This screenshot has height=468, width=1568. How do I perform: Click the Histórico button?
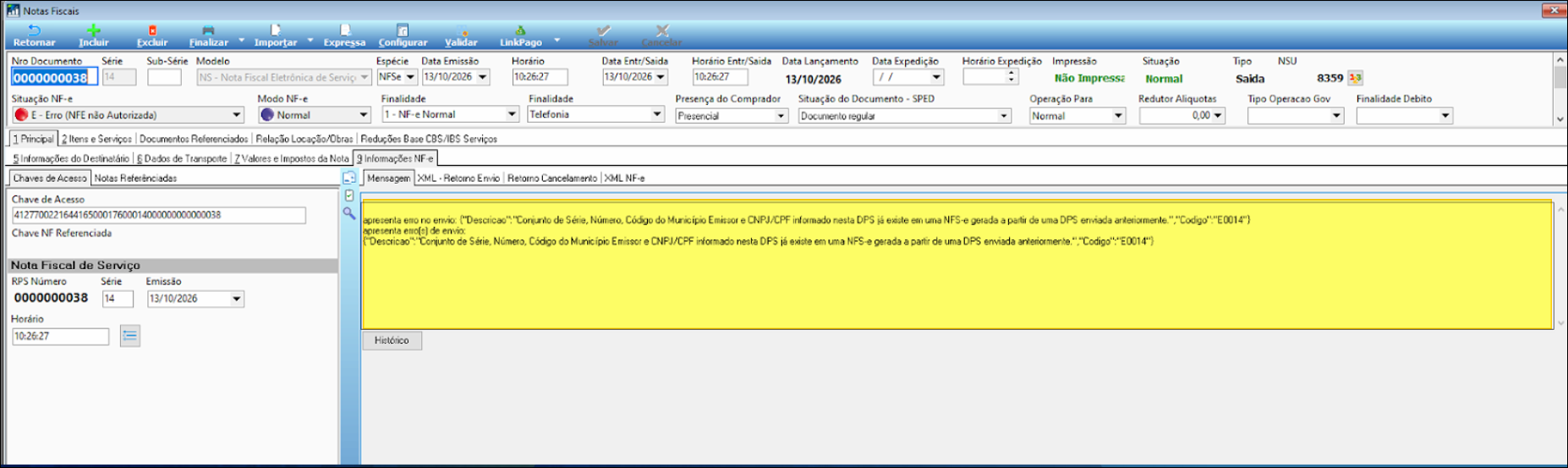[x=392, y=340]
